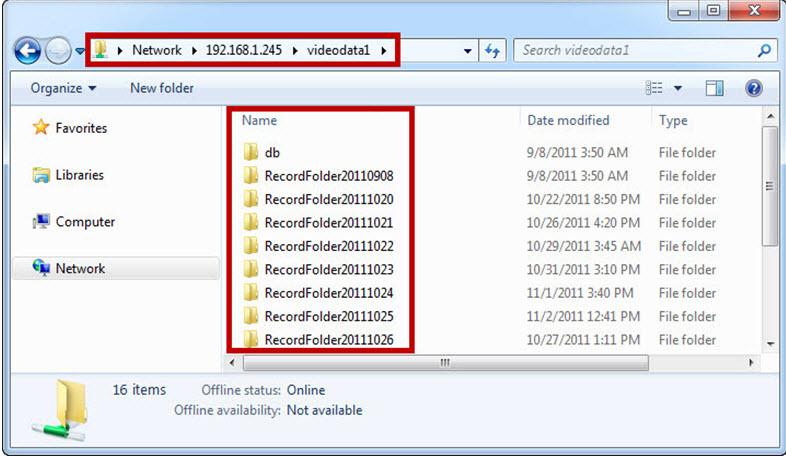Click the horizontal scrollbar right arrow
This screenshot has width=786, height=456.
750,362
